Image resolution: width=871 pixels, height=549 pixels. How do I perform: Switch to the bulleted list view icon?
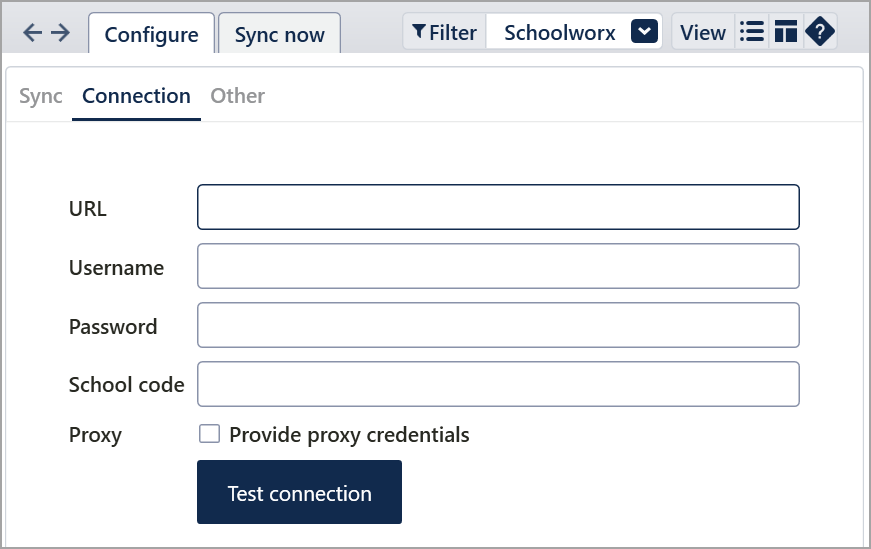pos(751,32)
